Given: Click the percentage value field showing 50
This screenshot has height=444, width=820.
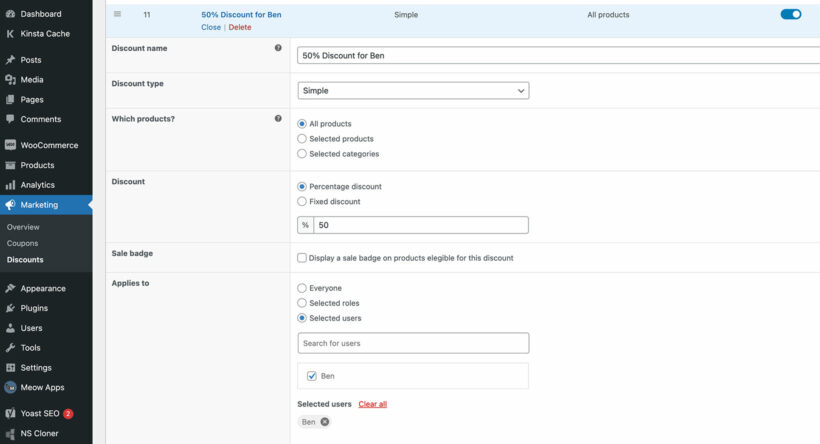Looking at the screenshot, I should (x=421, y=225).
